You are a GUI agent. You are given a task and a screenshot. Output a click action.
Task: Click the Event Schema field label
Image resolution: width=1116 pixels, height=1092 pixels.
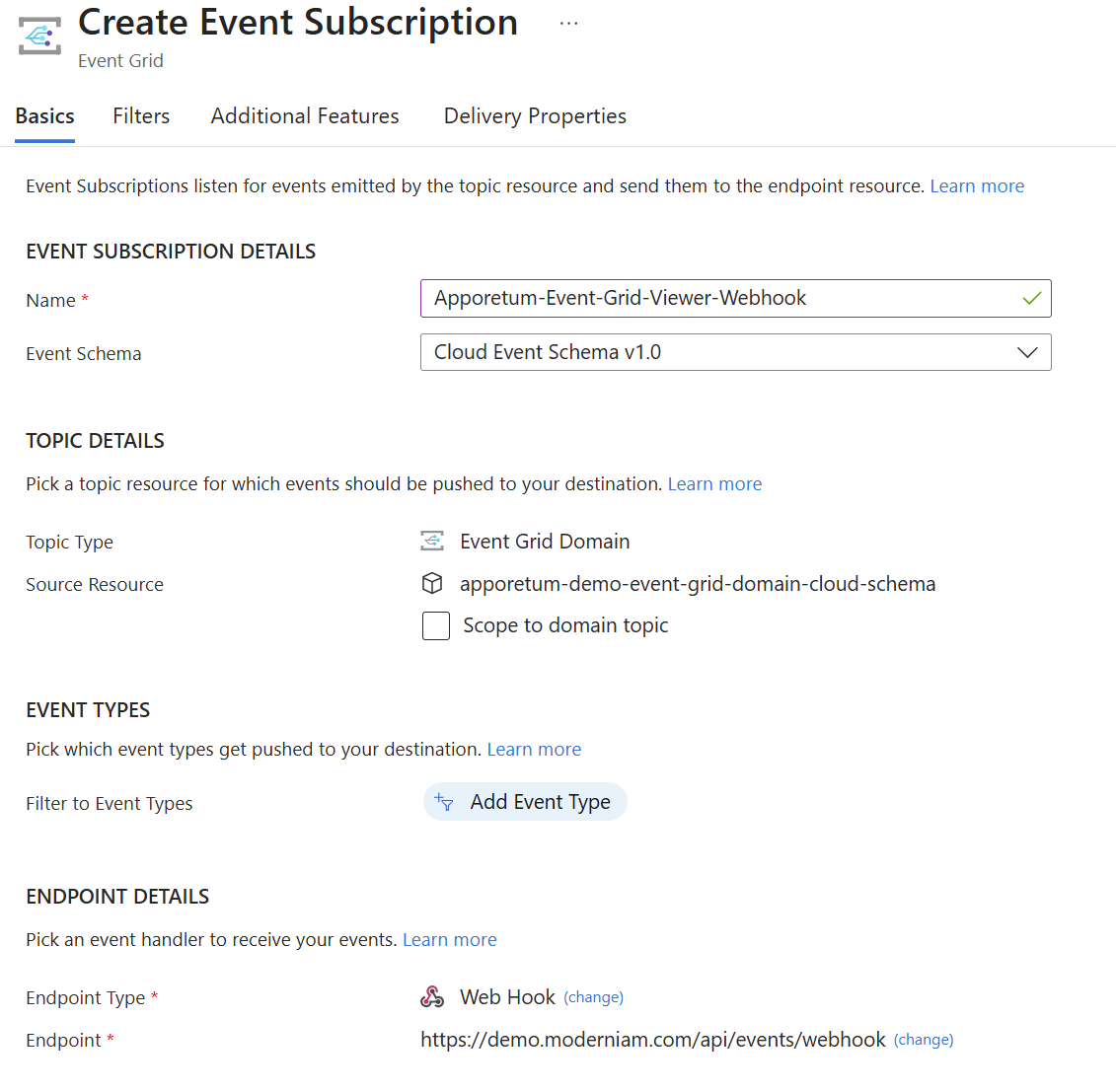coord(83,353)
